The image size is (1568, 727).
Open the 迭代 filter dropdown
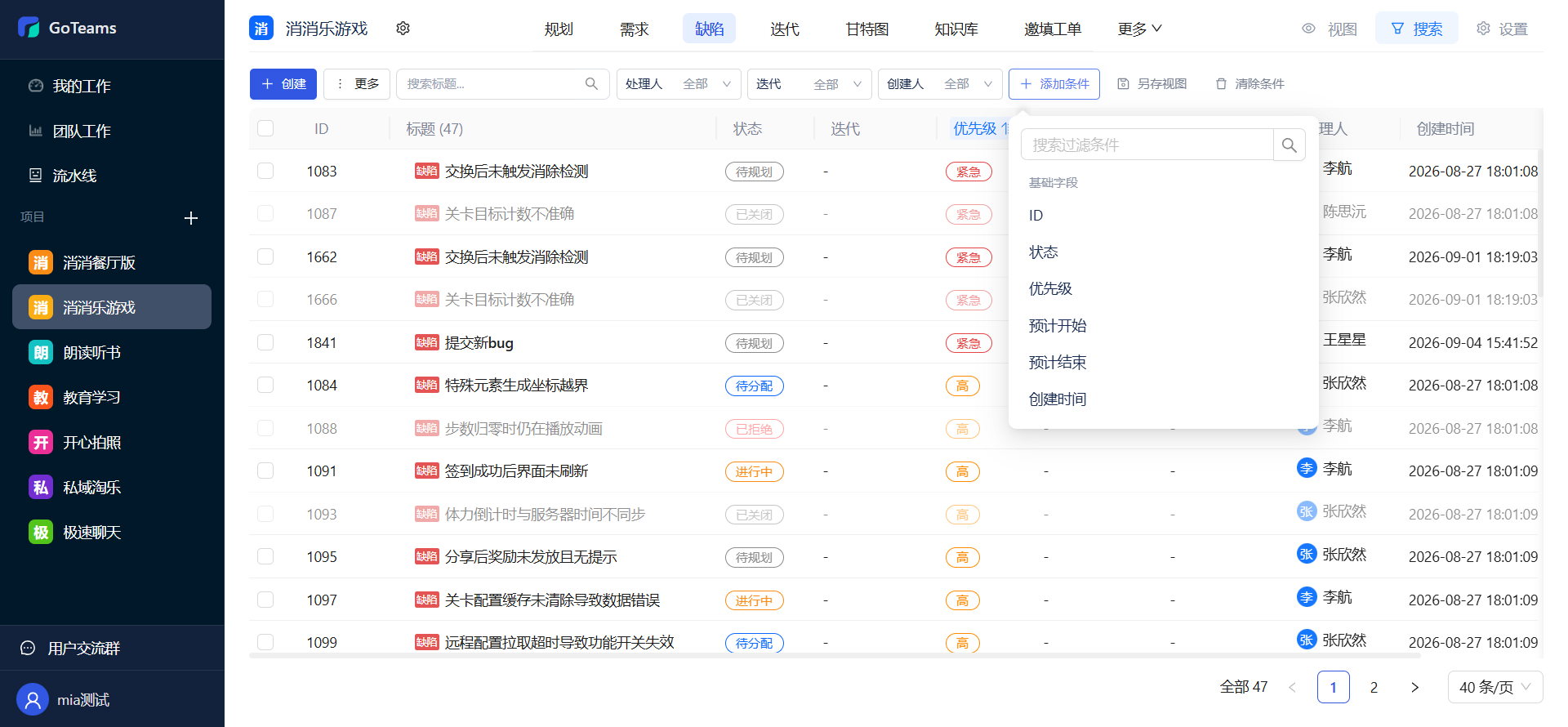(x=809, y=84)
